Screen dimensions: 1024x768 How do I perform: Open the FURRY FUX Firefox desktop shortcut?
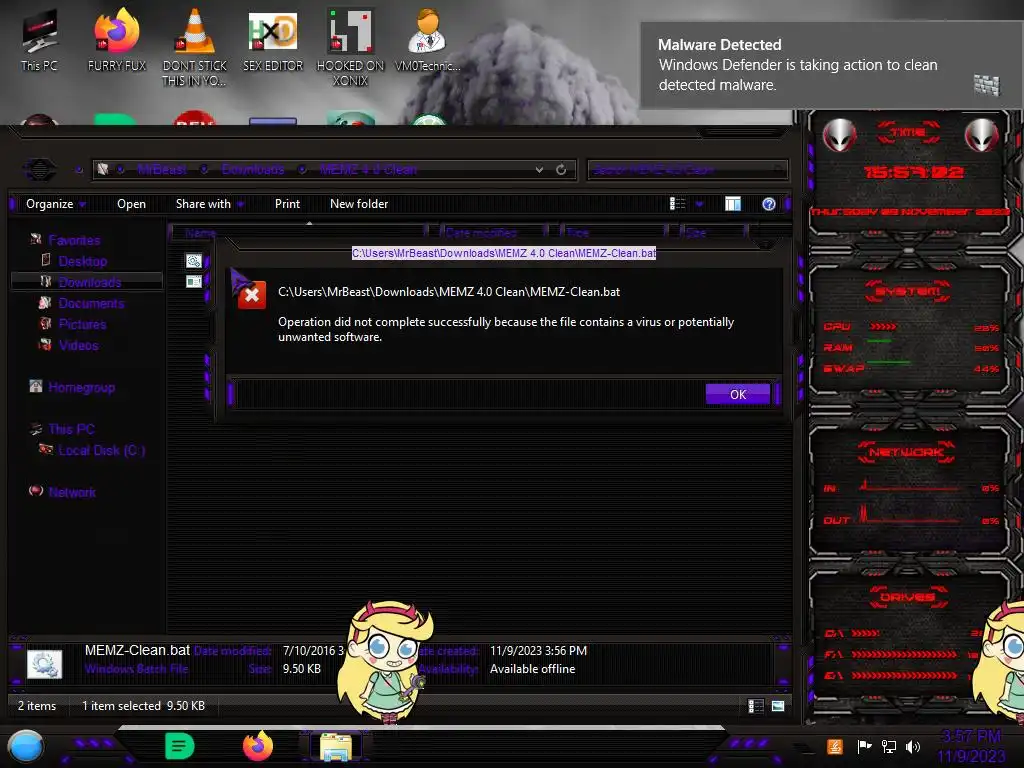117,39
